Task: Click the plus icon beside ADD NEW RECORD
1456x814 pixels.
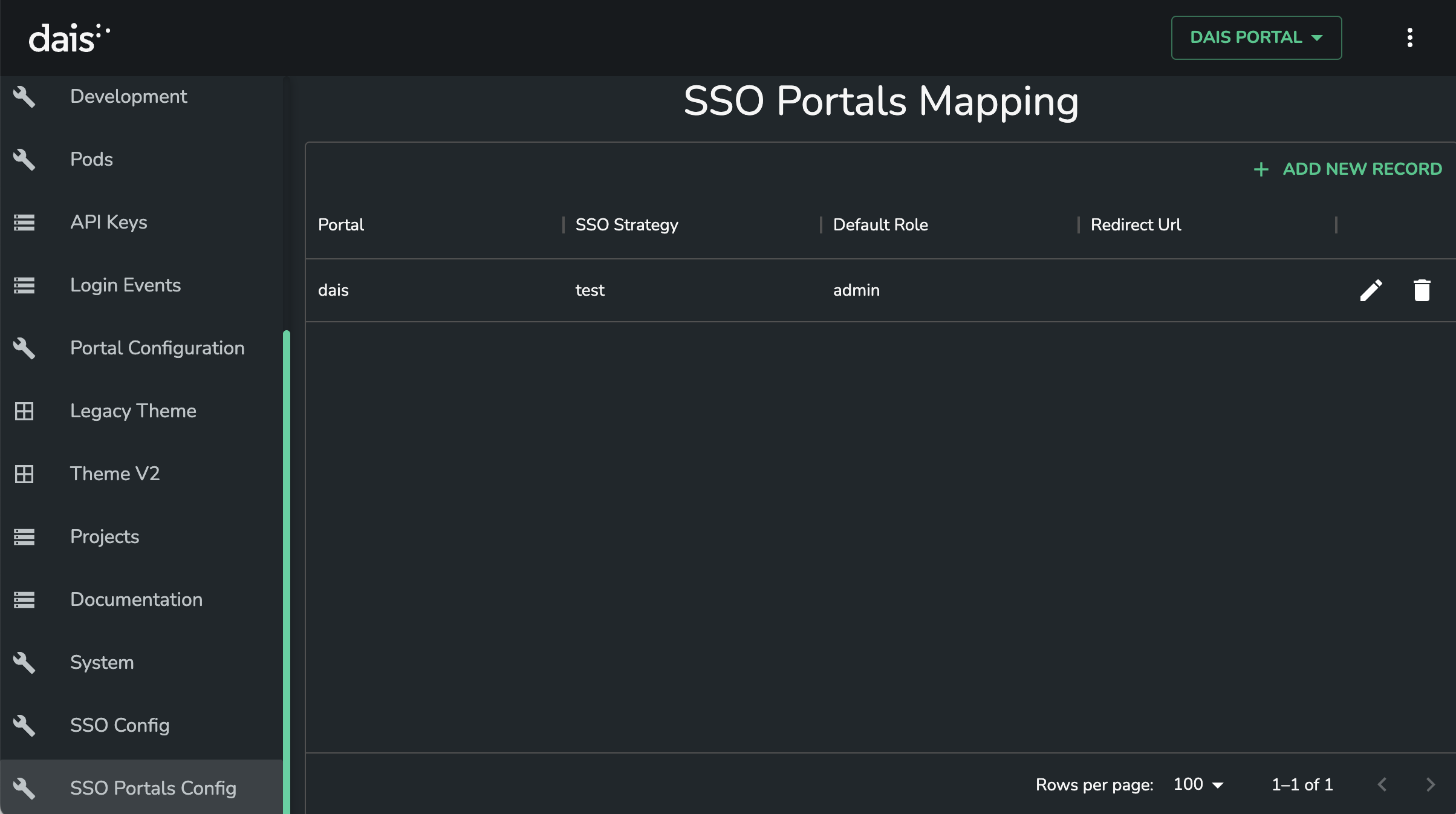Action: (1261, 169)
